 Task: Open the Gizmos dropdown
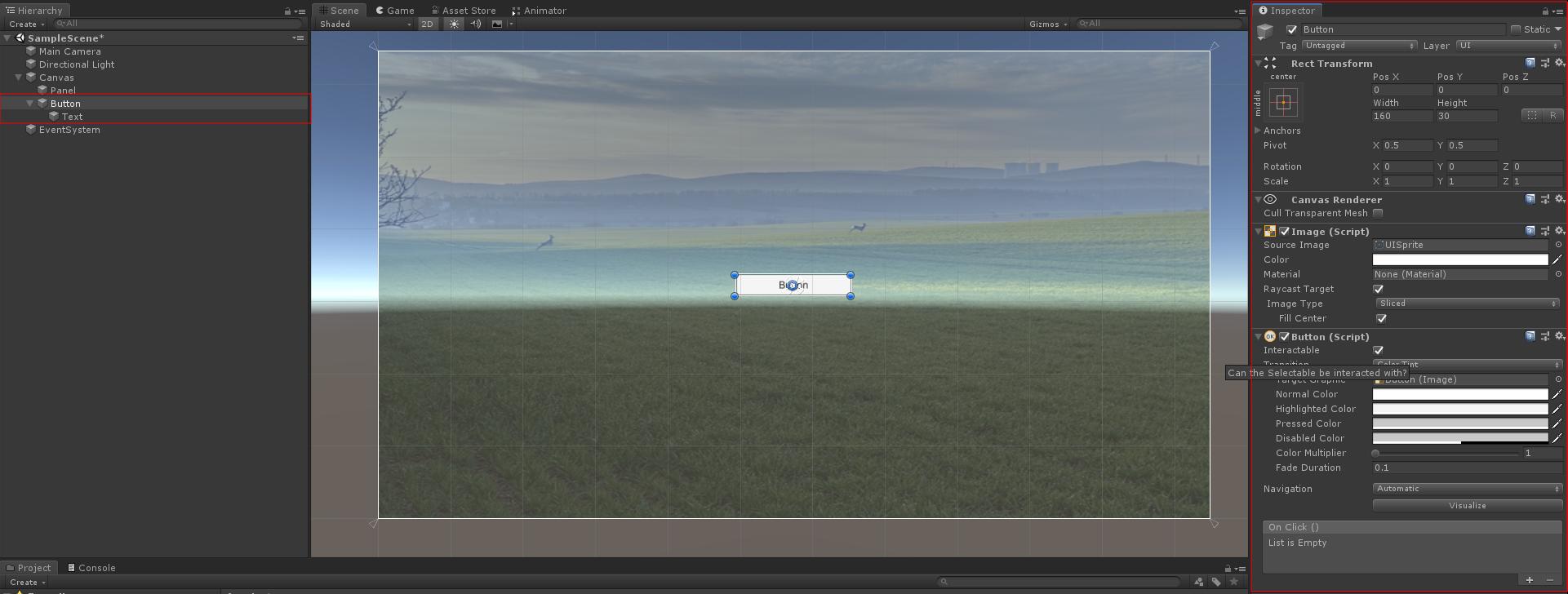coord(1048,24)
